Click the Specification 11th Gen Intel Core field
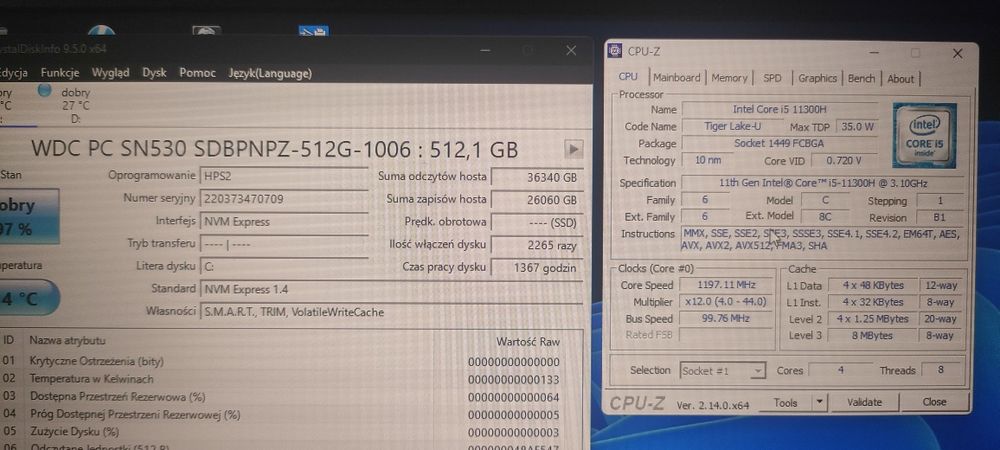Screen dimensions: 1000x450 [x=823, y=184]
